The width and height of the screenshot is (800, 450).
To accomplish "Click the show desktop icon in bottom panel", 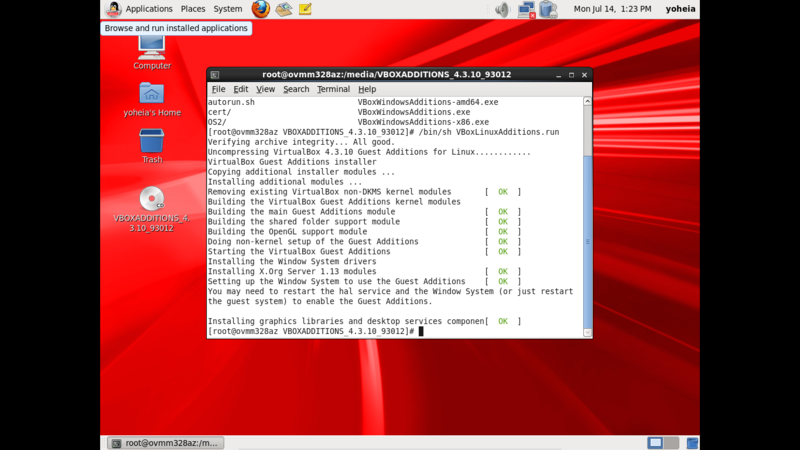I will point(692,443).
